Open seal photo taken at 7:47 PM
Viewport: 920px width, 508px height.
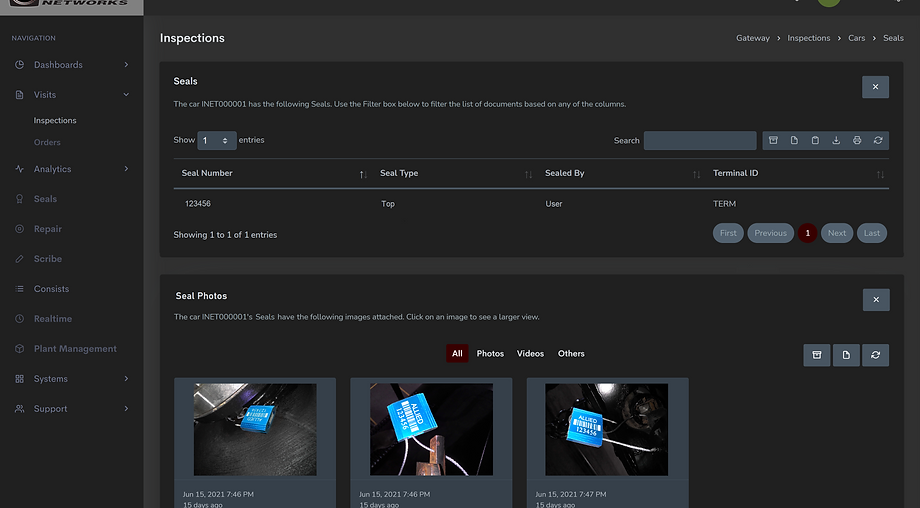(607, 429)
